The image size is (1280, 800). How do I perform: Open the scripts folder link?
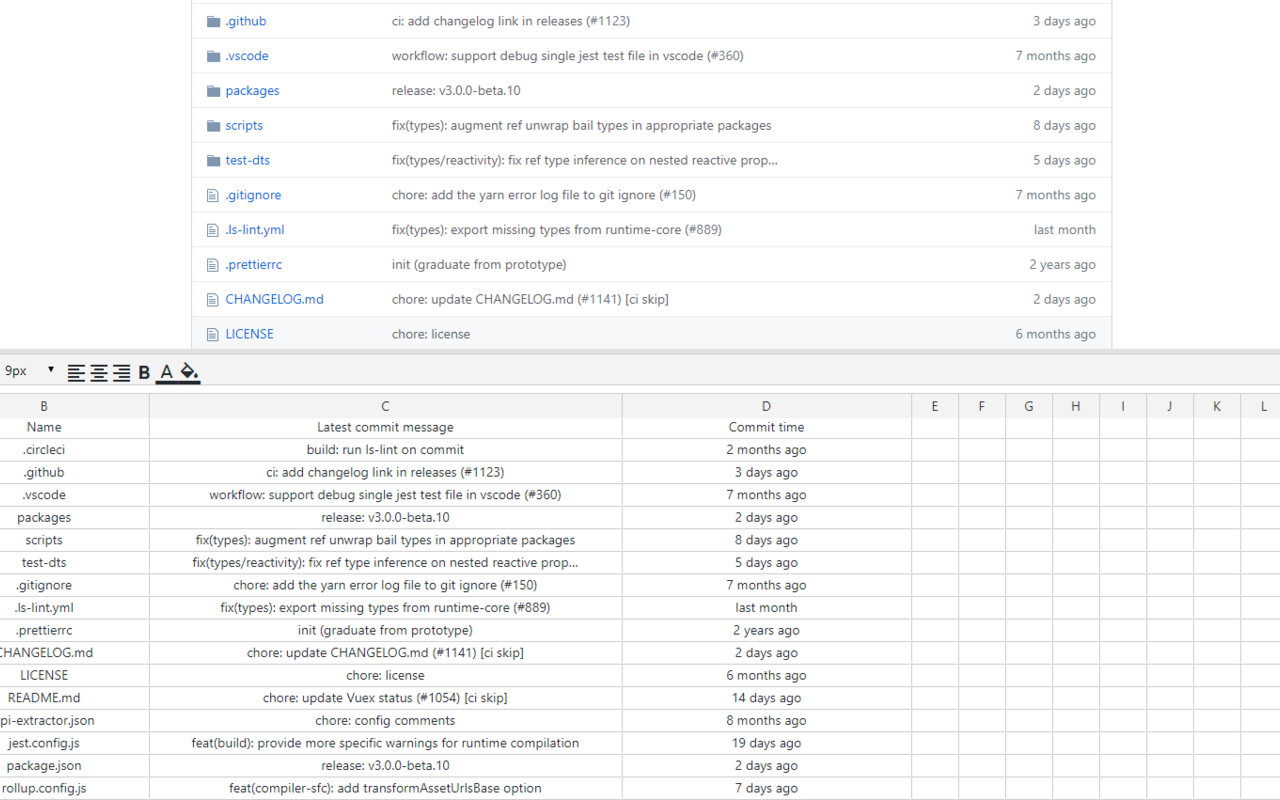coord(246,125)
